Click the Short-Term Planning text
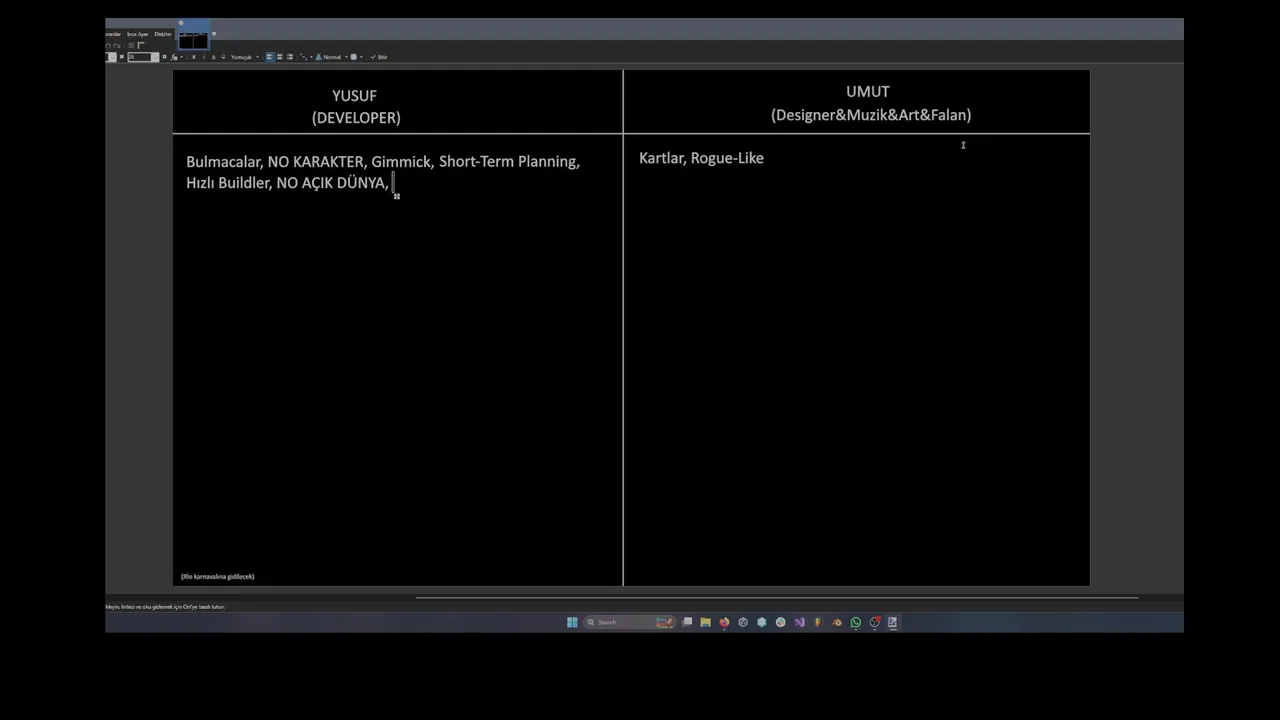1280x720 pixels. click(x=509, y=162)
